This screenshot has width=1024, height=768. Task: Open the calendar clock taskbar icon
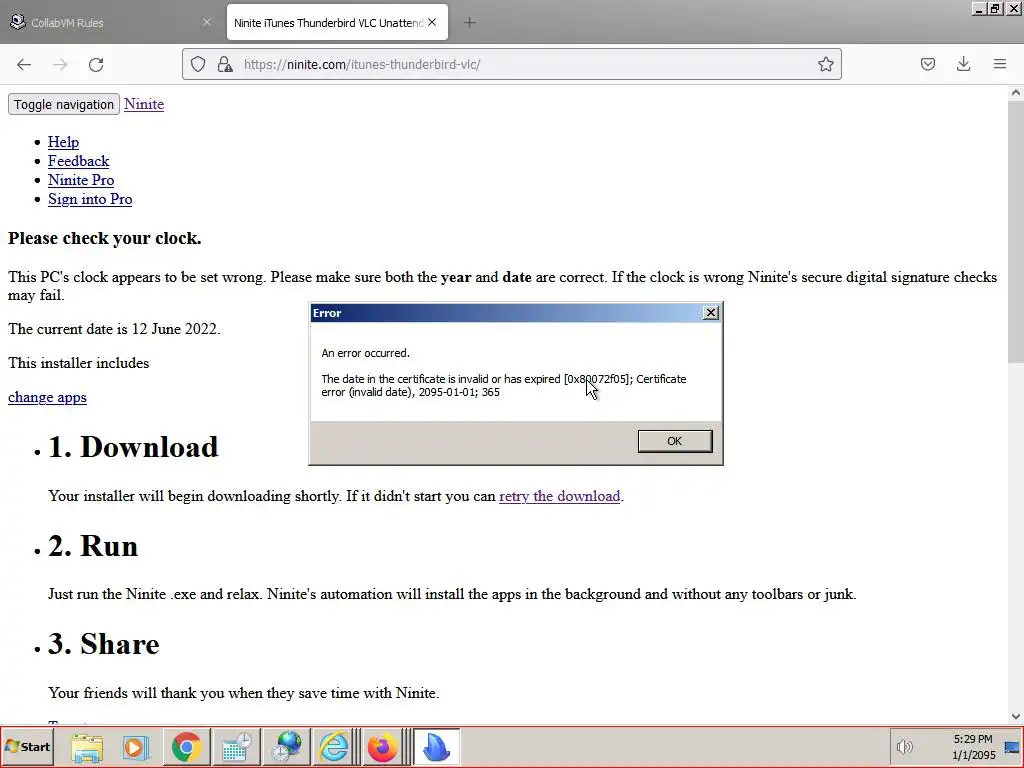pos(236,747)
